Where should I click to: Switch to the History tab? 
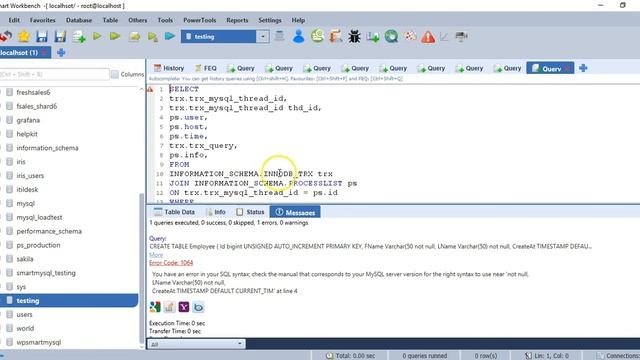click(x=169, y=68)
